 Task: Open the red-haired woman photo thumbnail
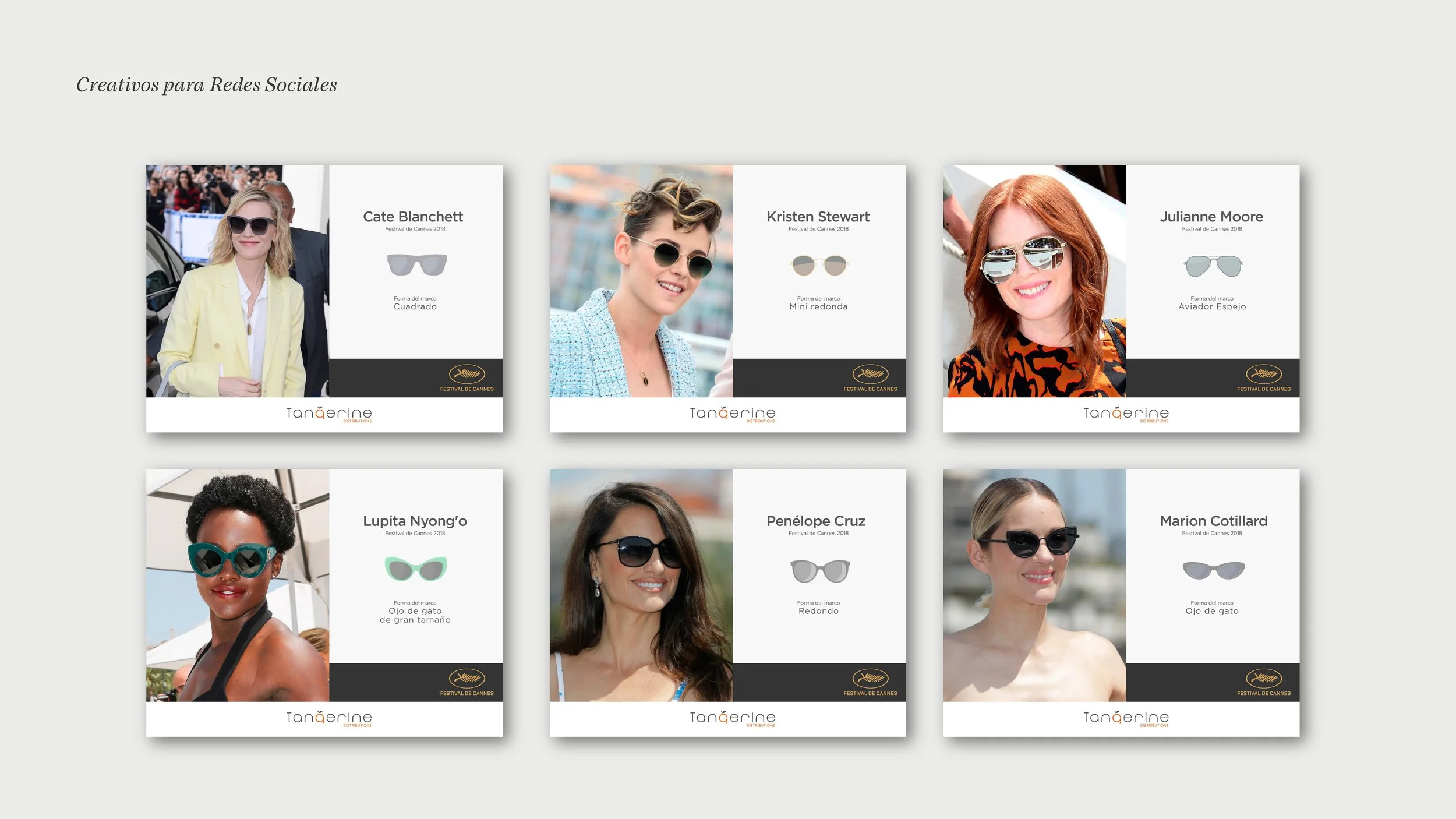pyautogui.click(x=1034, y=281)
